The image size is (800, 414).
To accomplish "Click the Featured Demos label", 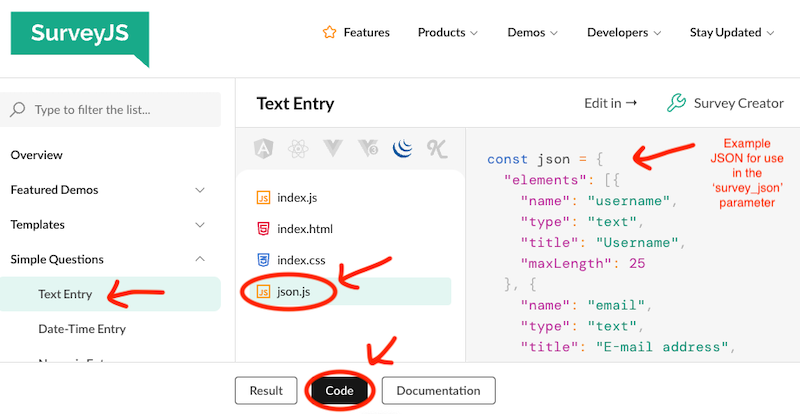I will pyautogui.click(x=55, y=190).
